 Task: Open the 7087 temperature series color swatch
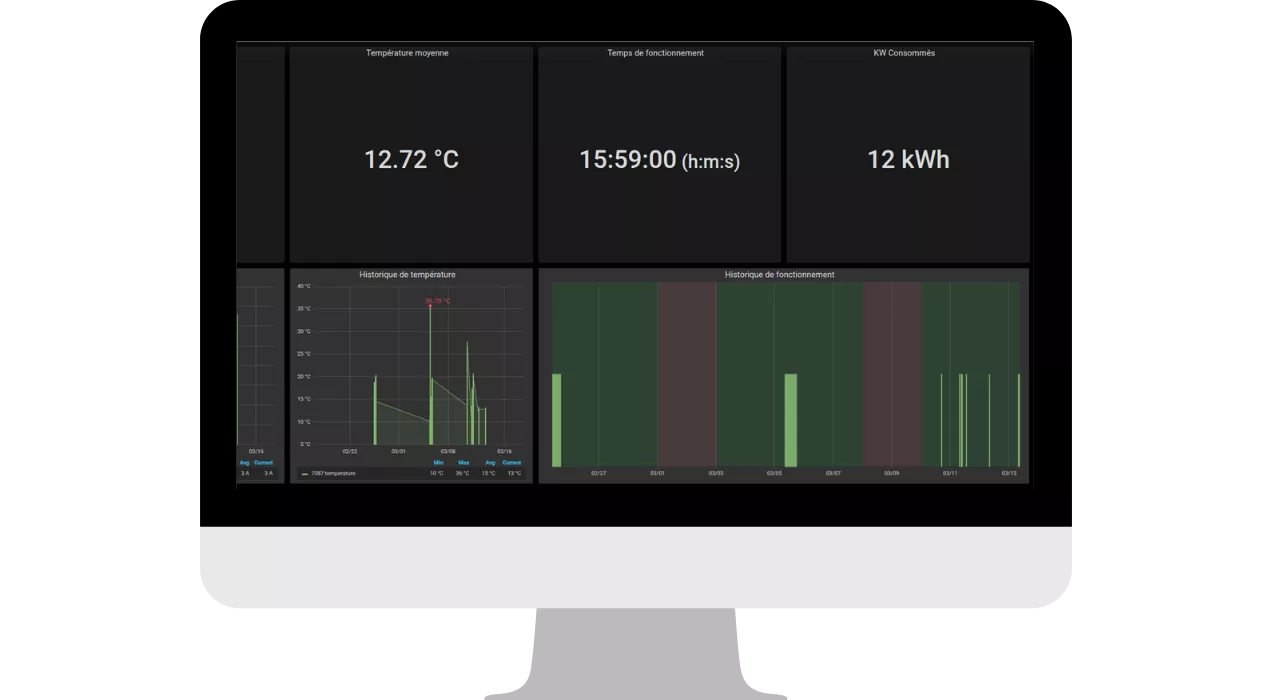pos(304,473)
